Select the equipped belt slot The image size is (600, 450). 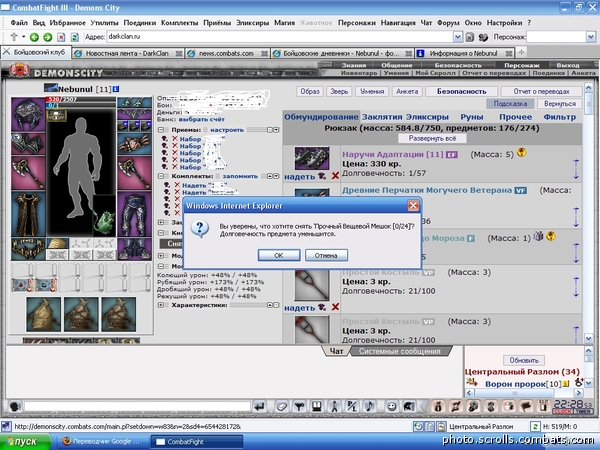tap(28, 249)
